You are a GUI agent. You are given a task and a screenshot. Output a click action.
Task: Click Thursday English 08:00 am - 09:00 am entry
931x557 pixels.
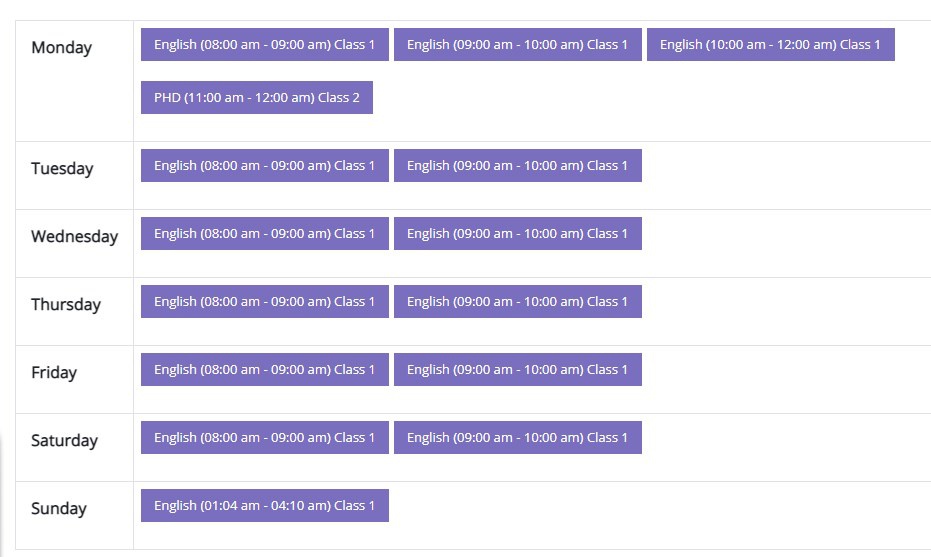click(x=264, y=302)
